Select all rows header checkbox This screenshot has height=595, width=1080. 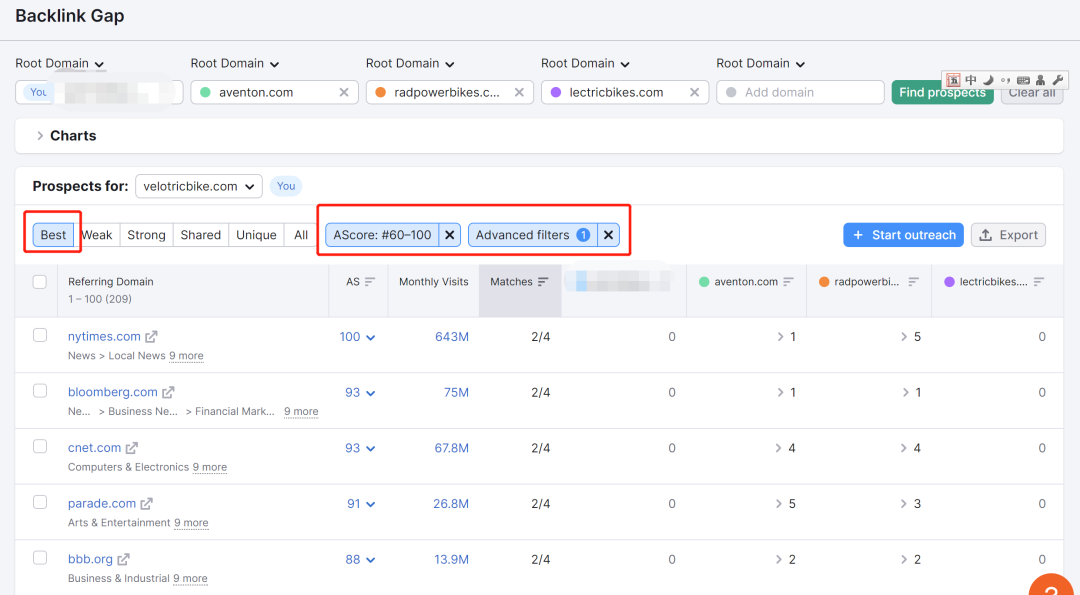[x=40, y=282]
